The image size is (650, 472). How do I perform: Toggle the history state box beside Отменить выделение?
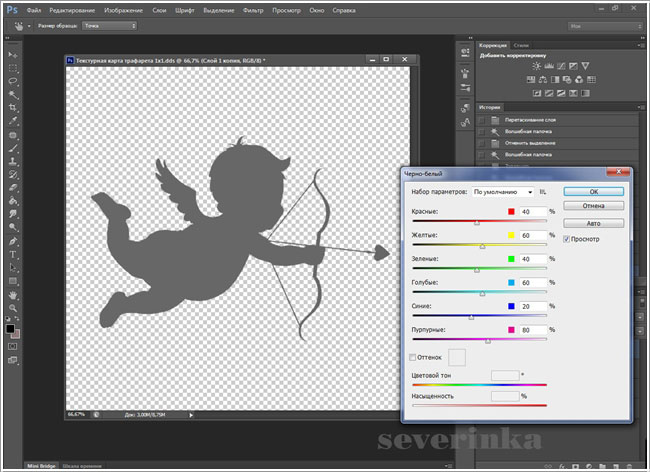481,143
